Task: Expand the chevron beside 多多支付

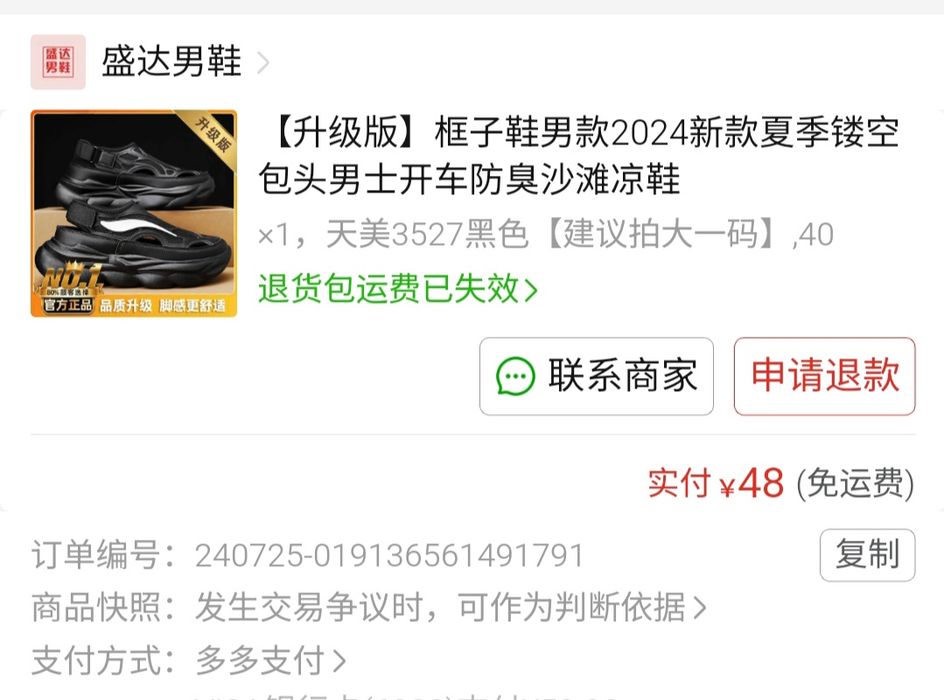Action: pyautogui.click(x=340, y=661)
